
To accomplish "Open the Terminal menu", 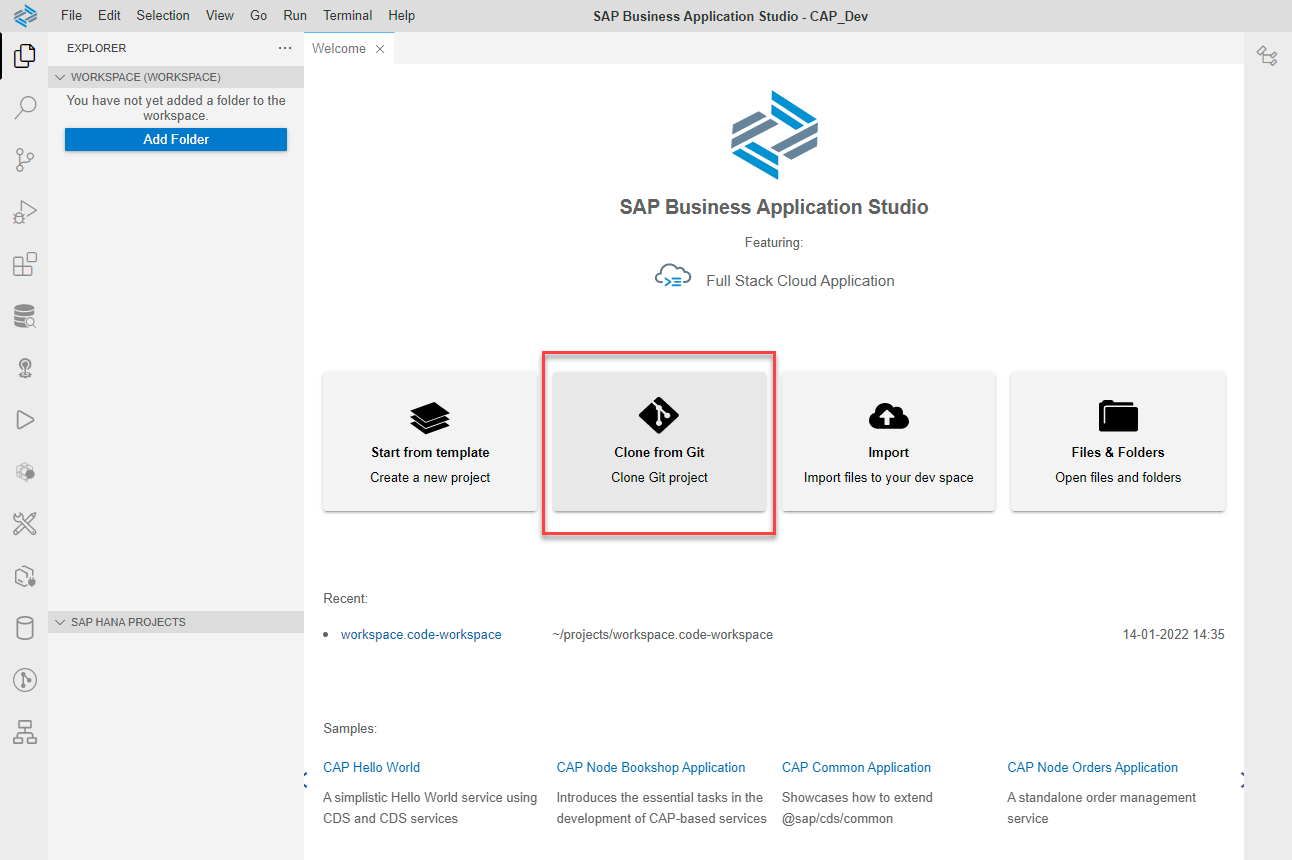I will pos(348,16).
